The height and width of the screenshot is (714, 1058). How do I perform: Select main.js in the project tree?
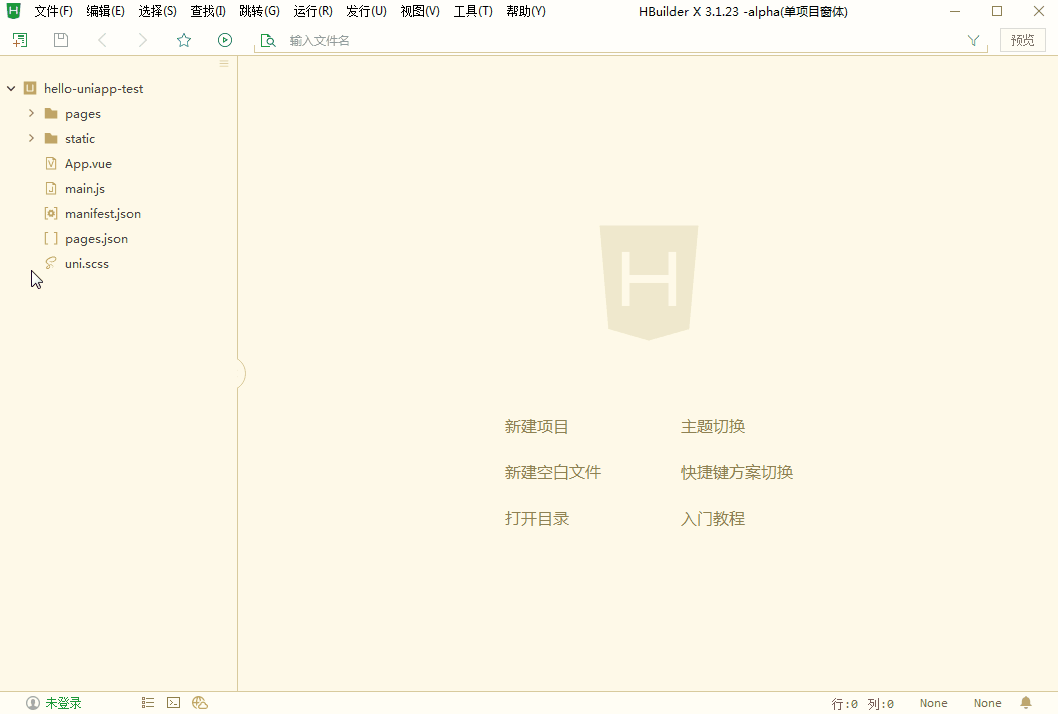point(85,188)
